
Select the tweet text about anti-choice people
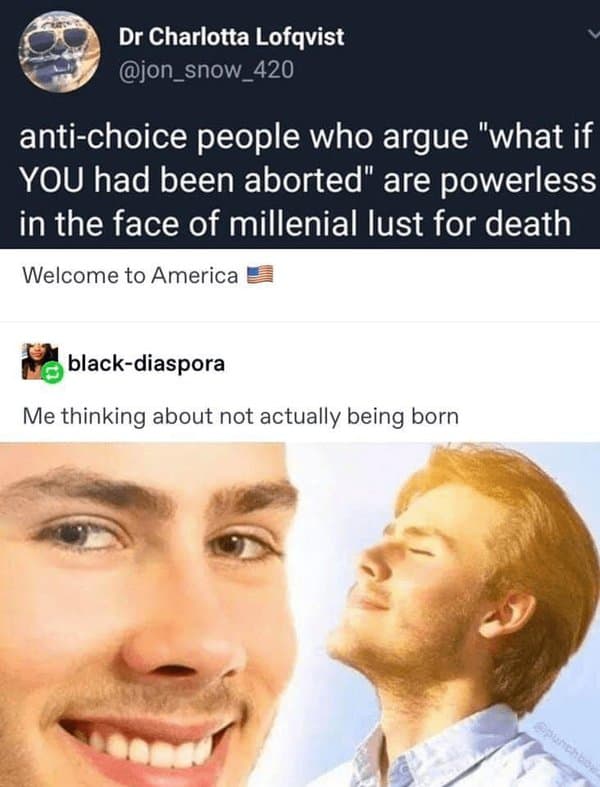coord(306,179)
